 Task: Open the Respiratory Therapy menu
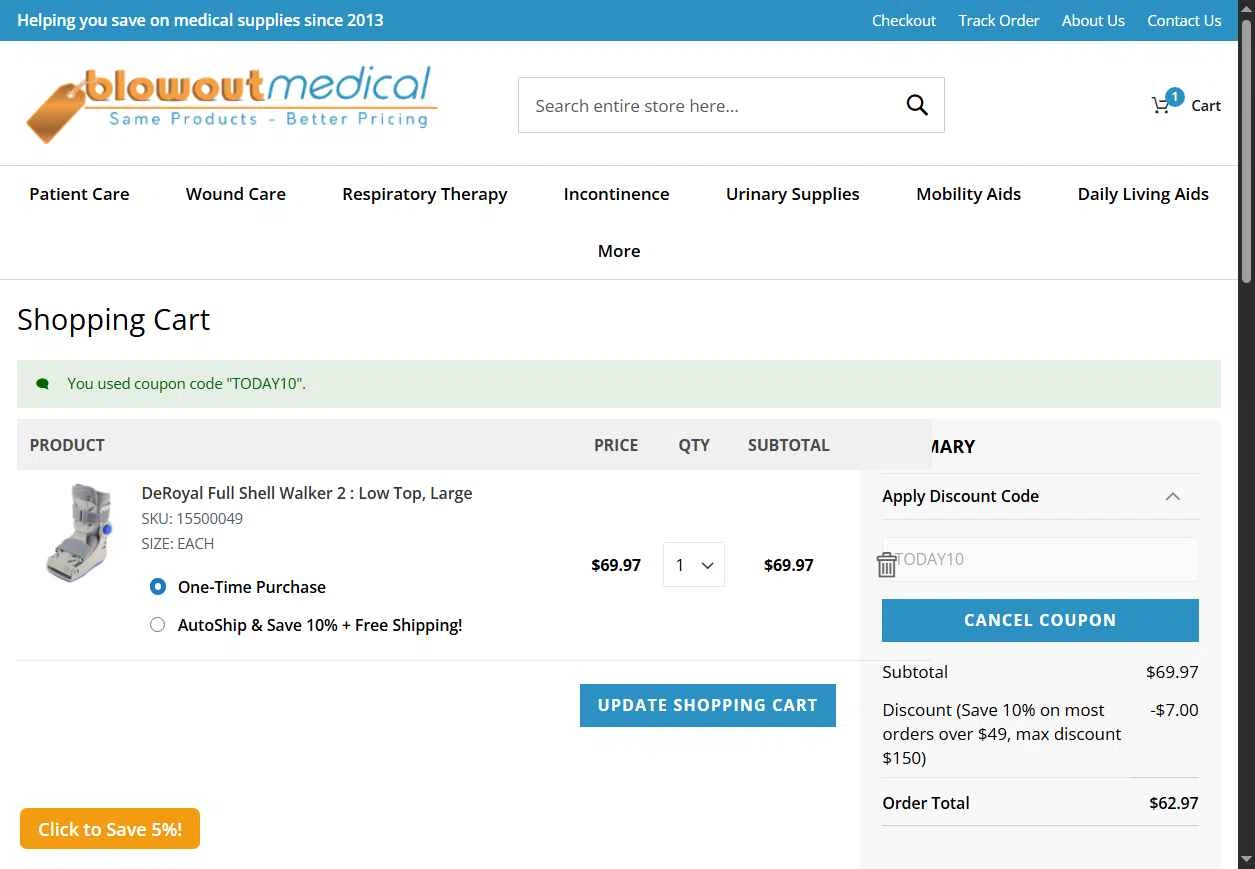[x=425, y=194]
